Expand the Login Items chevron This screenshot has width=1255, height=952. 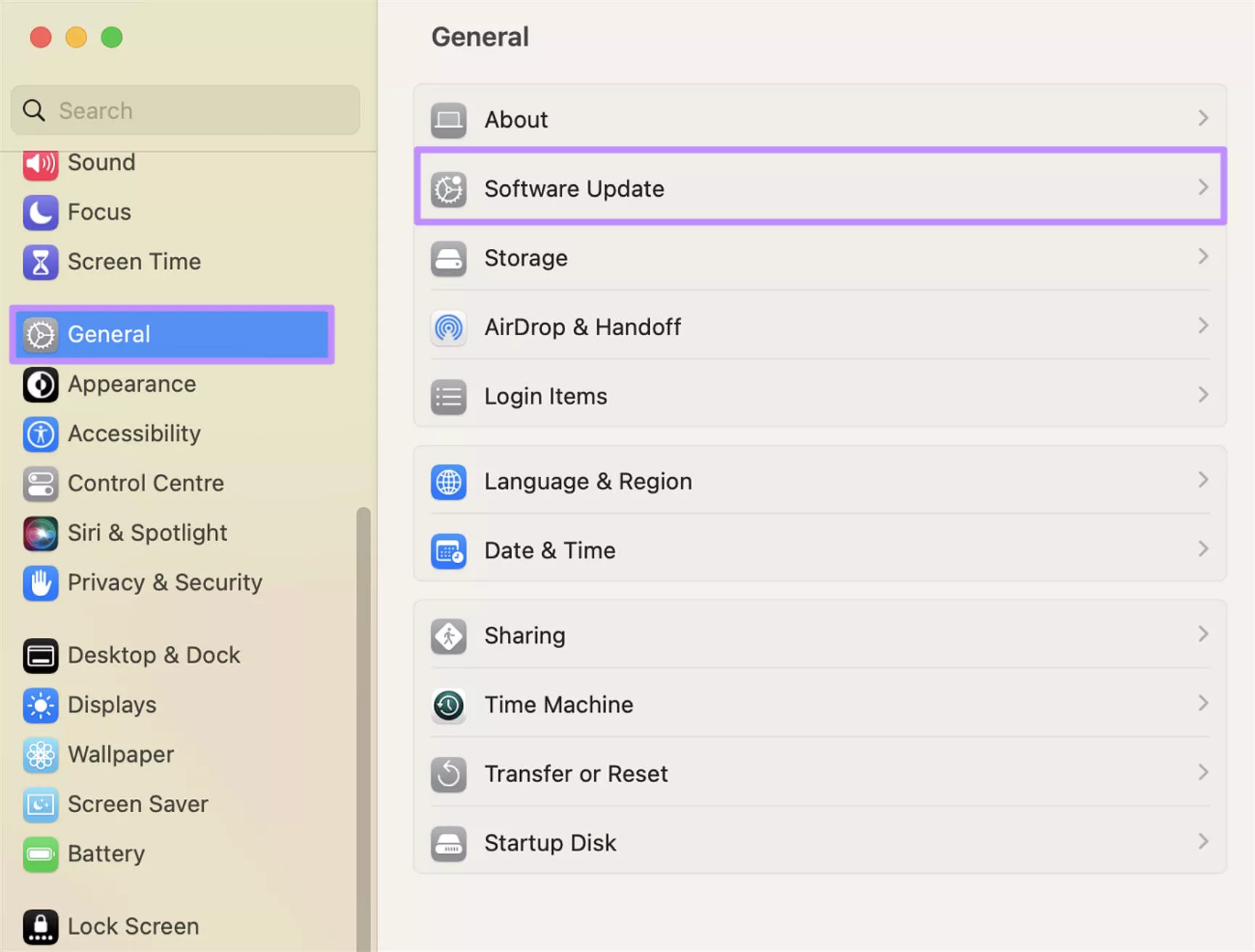(x=1203, y=395)
